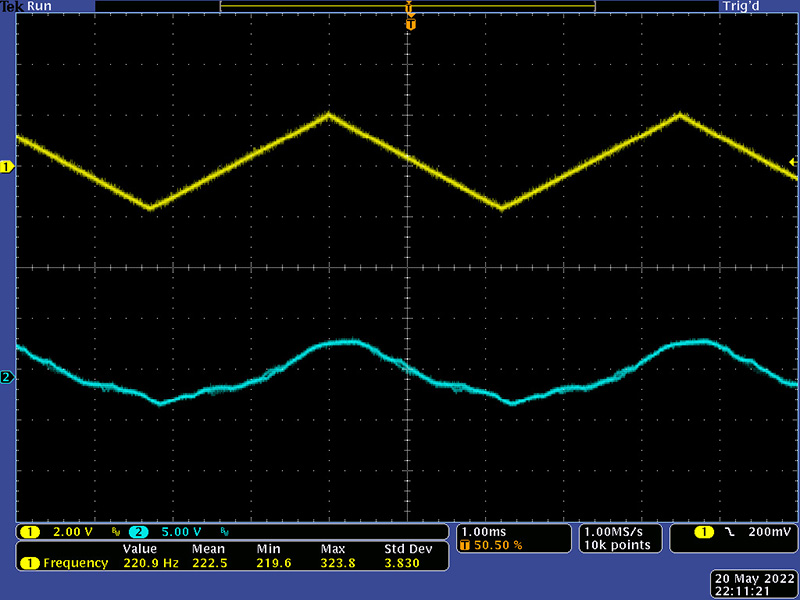Click the 1.00ms timebase readout

pyautogui.click(x=485, y=531)
